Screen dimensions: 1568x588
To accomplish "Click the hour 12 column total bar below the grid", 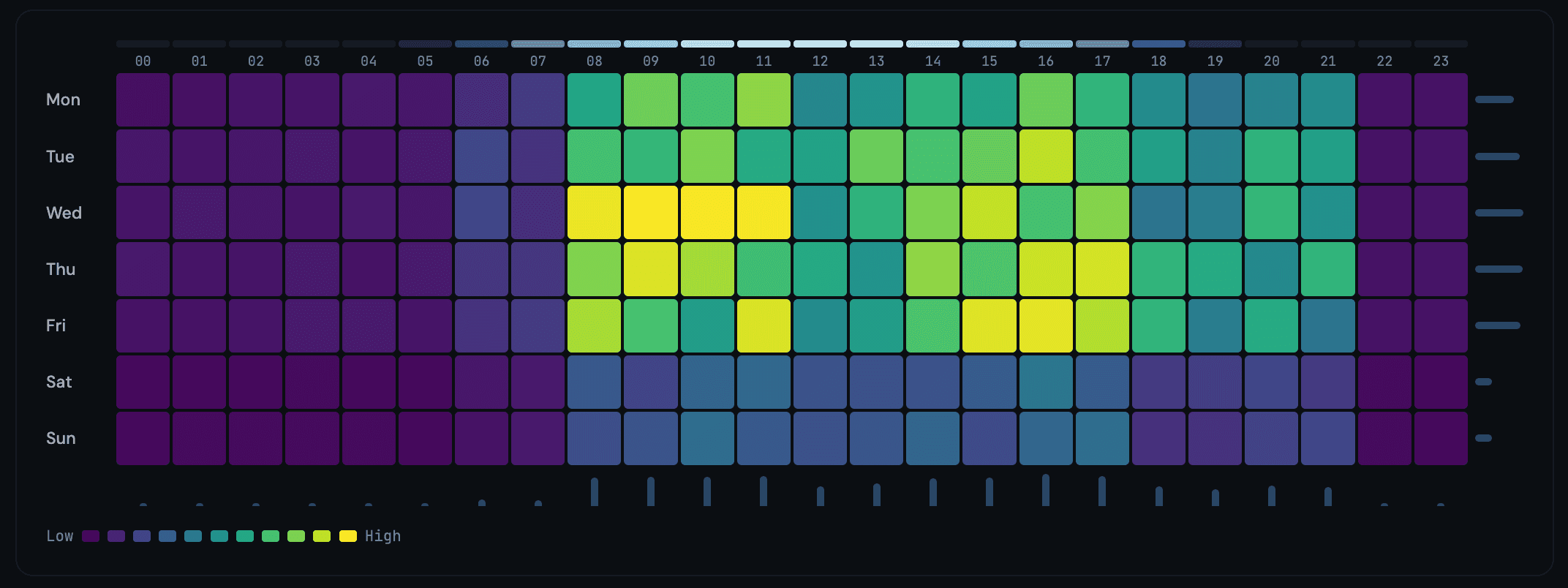I will click(821, 496).
